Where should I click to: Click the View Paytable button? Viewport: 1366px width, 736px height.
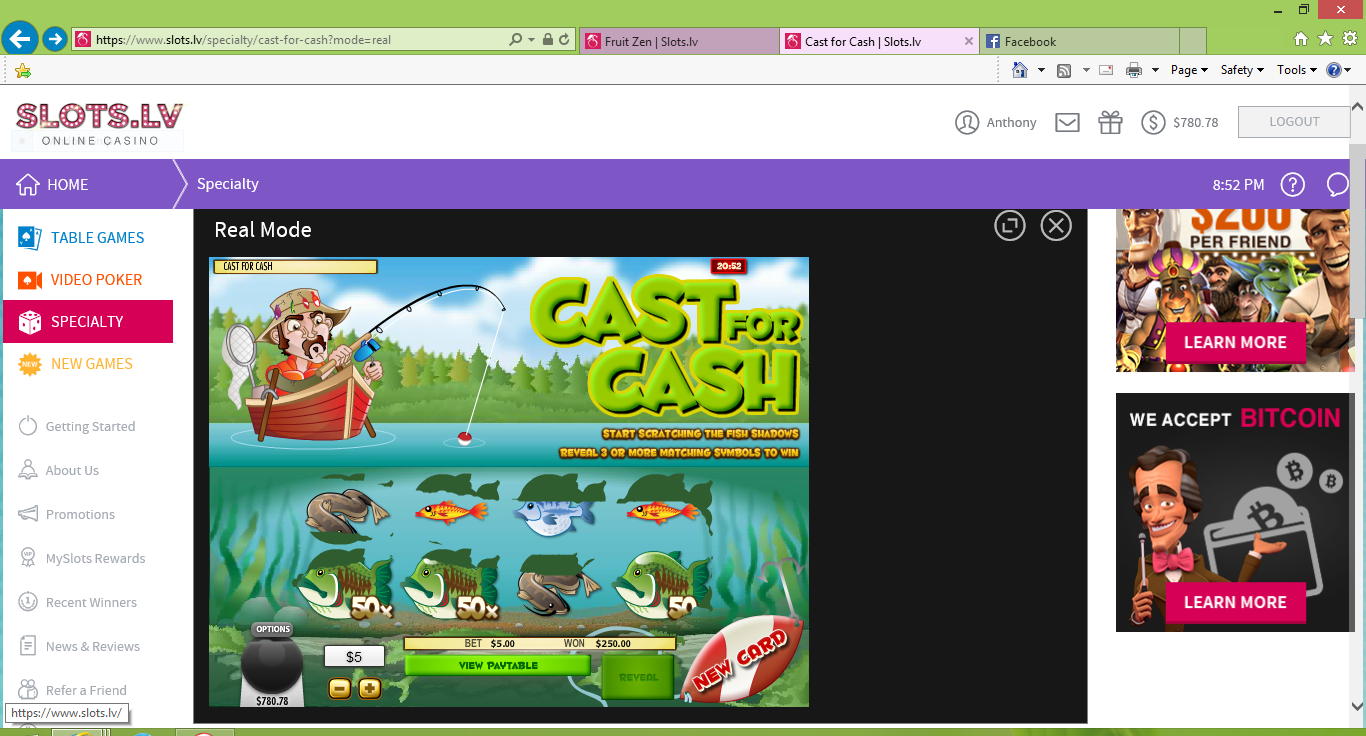click(498, 665)
